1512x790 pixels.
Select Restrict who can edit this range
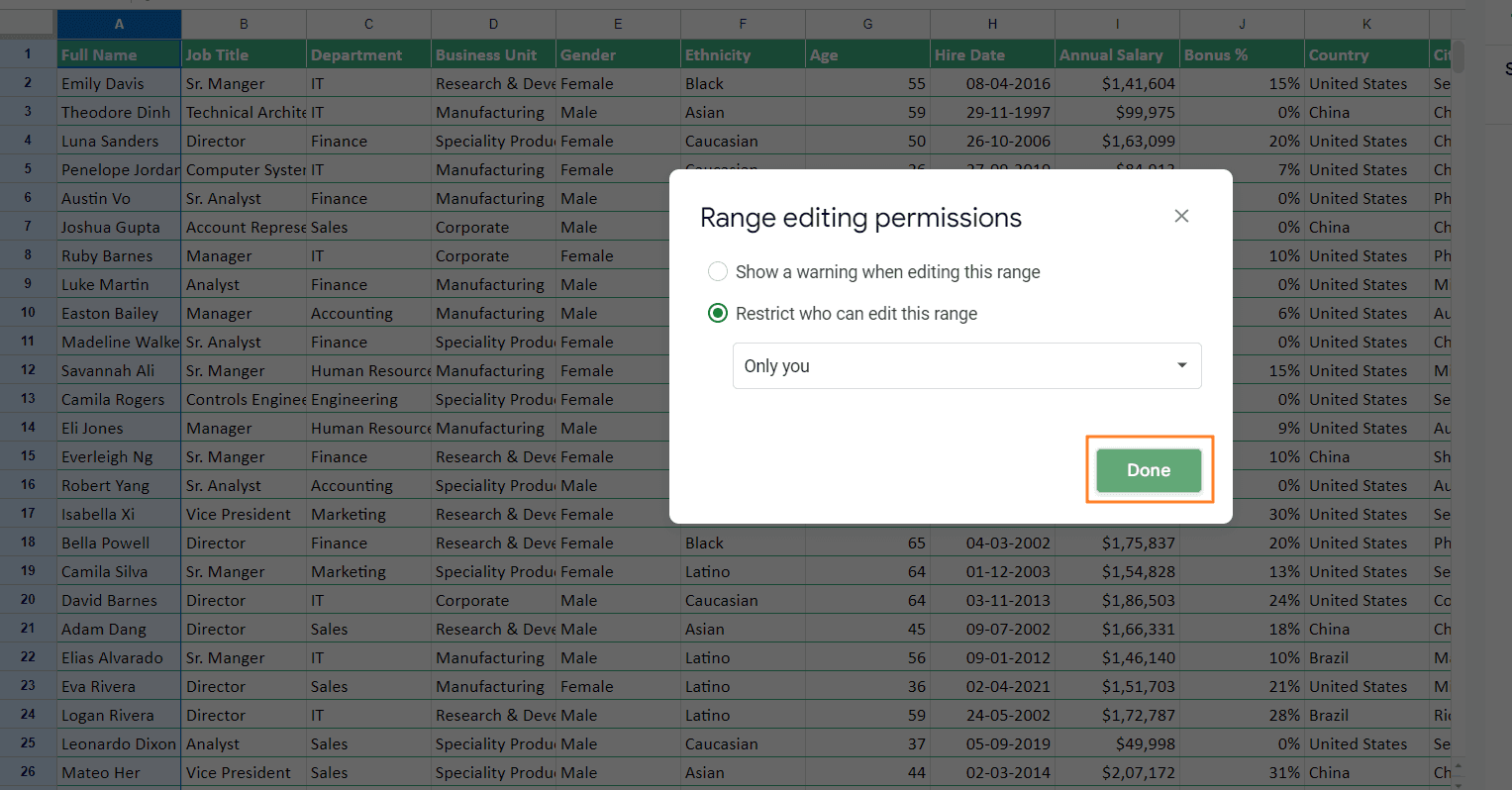pyautogui.click(x=718, y=313)
